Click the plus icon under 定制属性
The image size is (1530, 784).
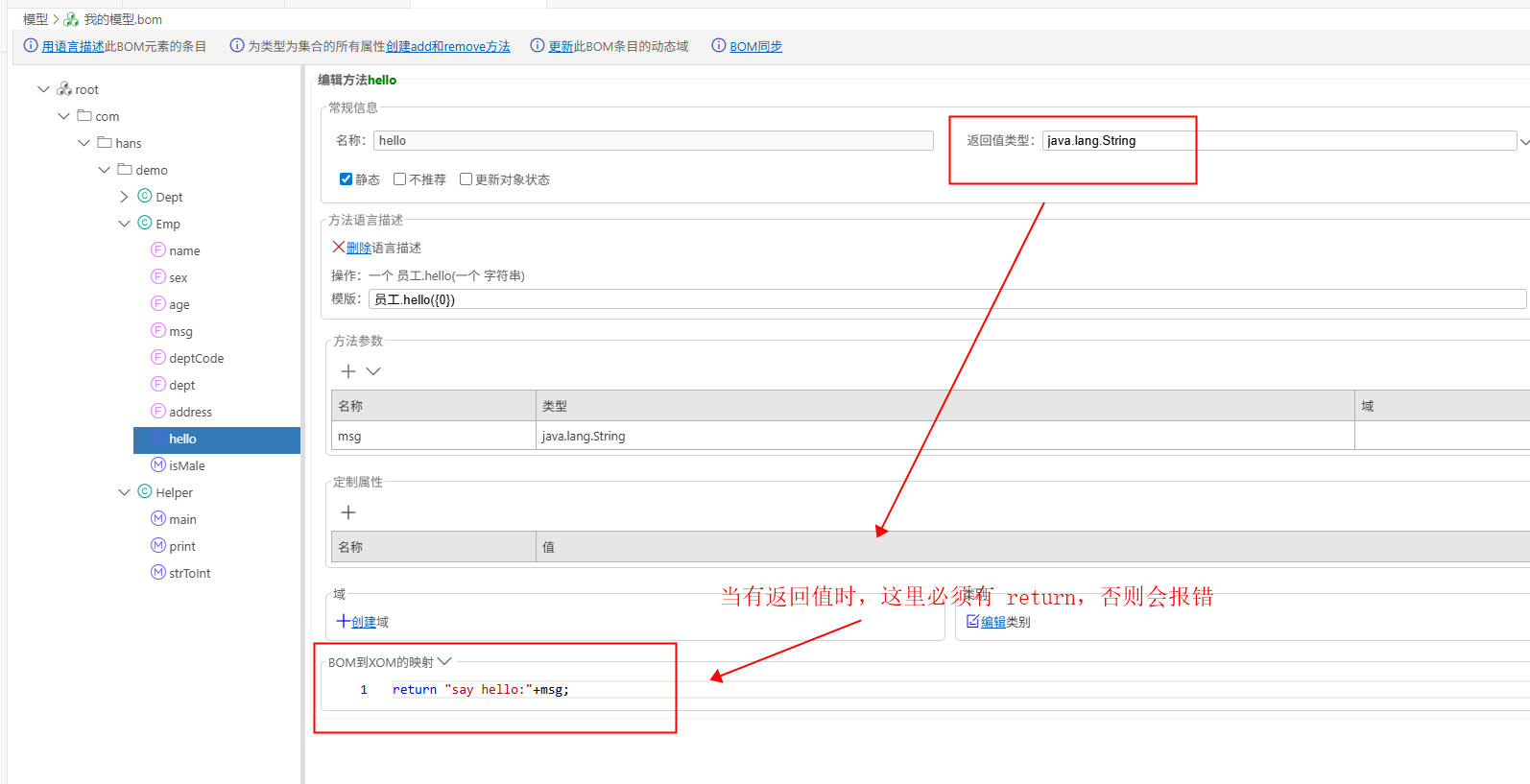coord(348,512)
